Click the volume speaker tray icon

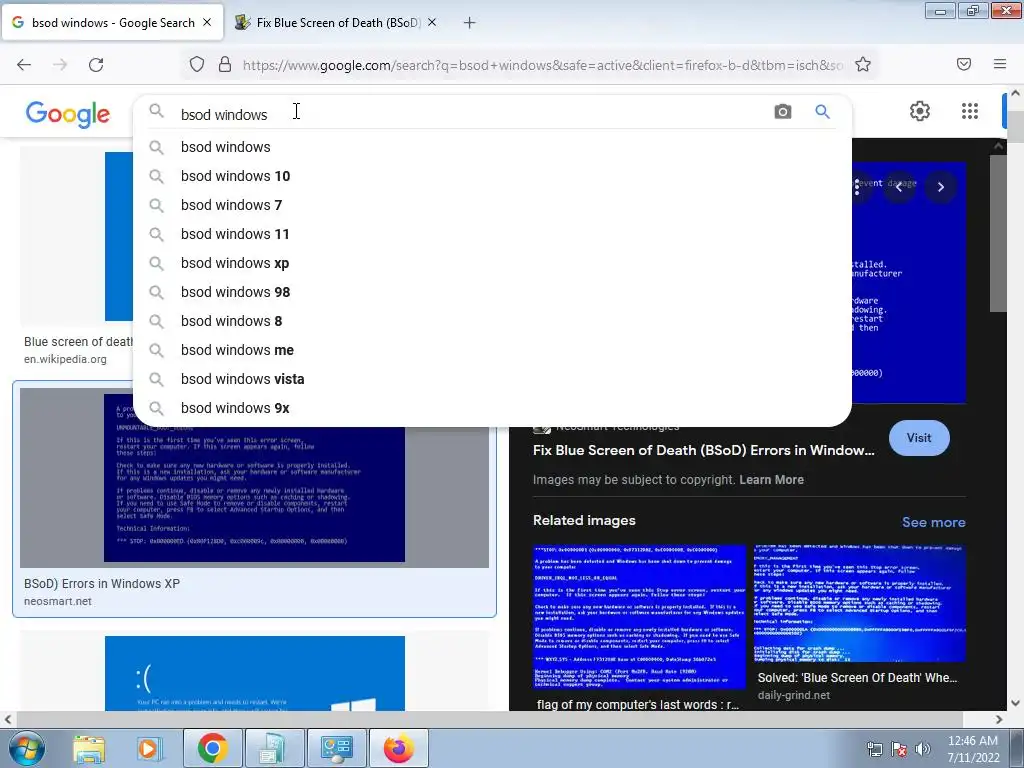click(x=923, y=749)
